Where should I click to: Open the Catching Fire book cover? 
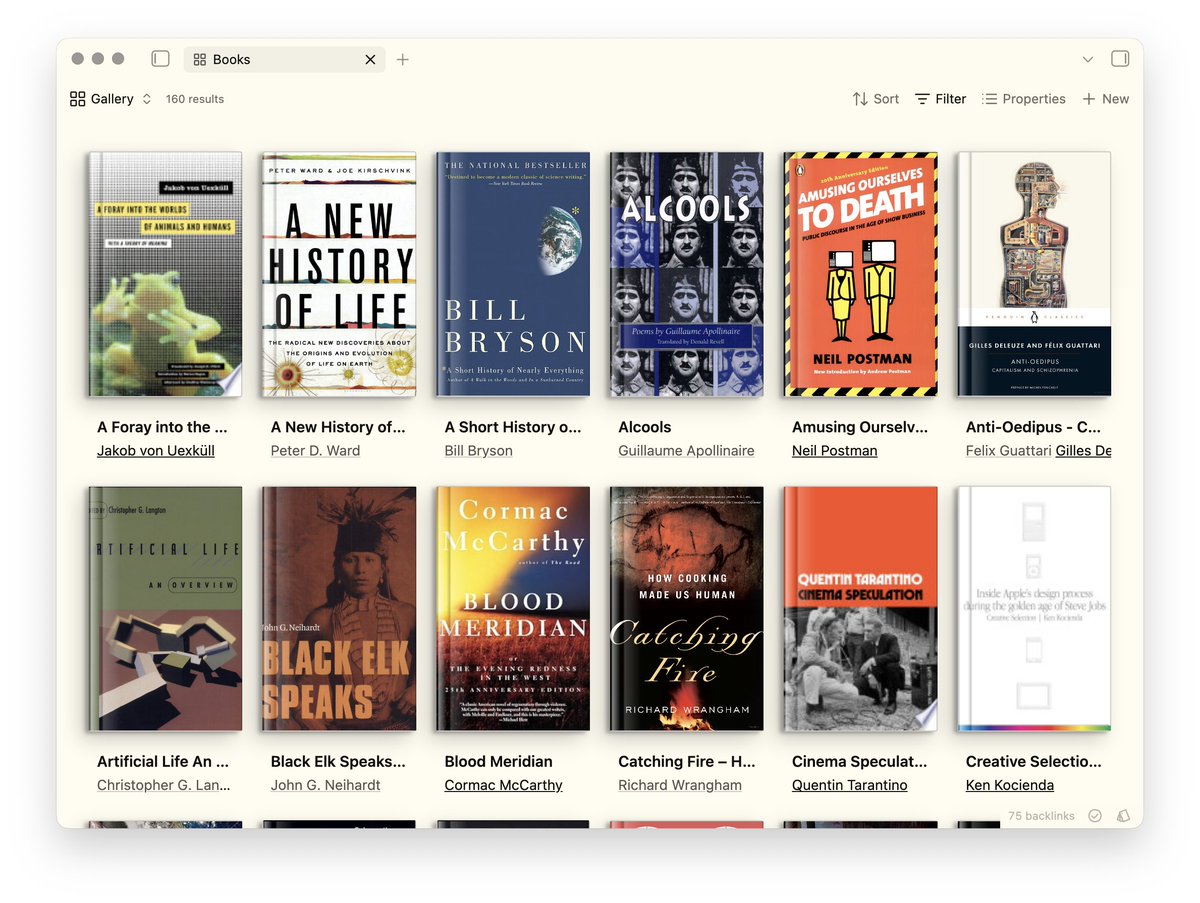686,609
